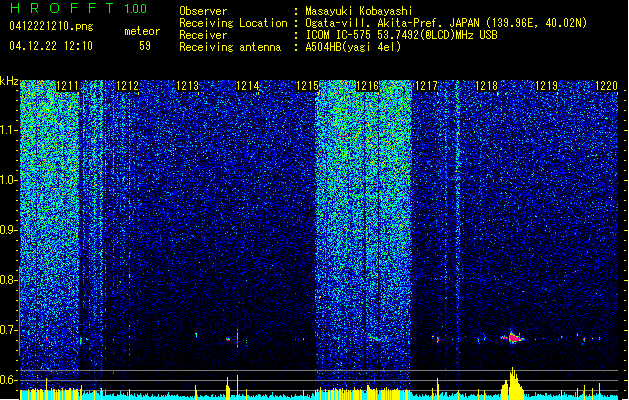Click the 1211 time marker
Viewport: 629px width, 400px height.
pyautogui.click(x=67, y=86)
